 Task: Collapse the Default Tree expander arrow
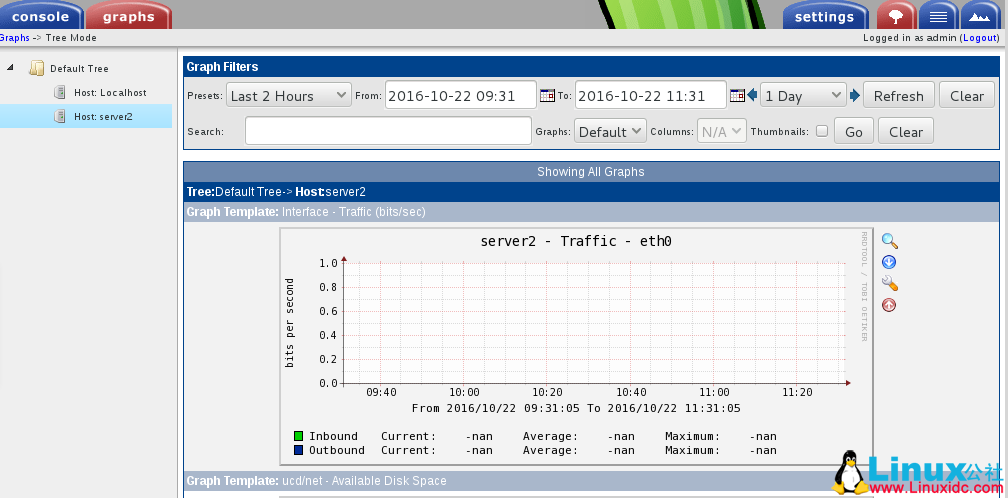point(11,68)
